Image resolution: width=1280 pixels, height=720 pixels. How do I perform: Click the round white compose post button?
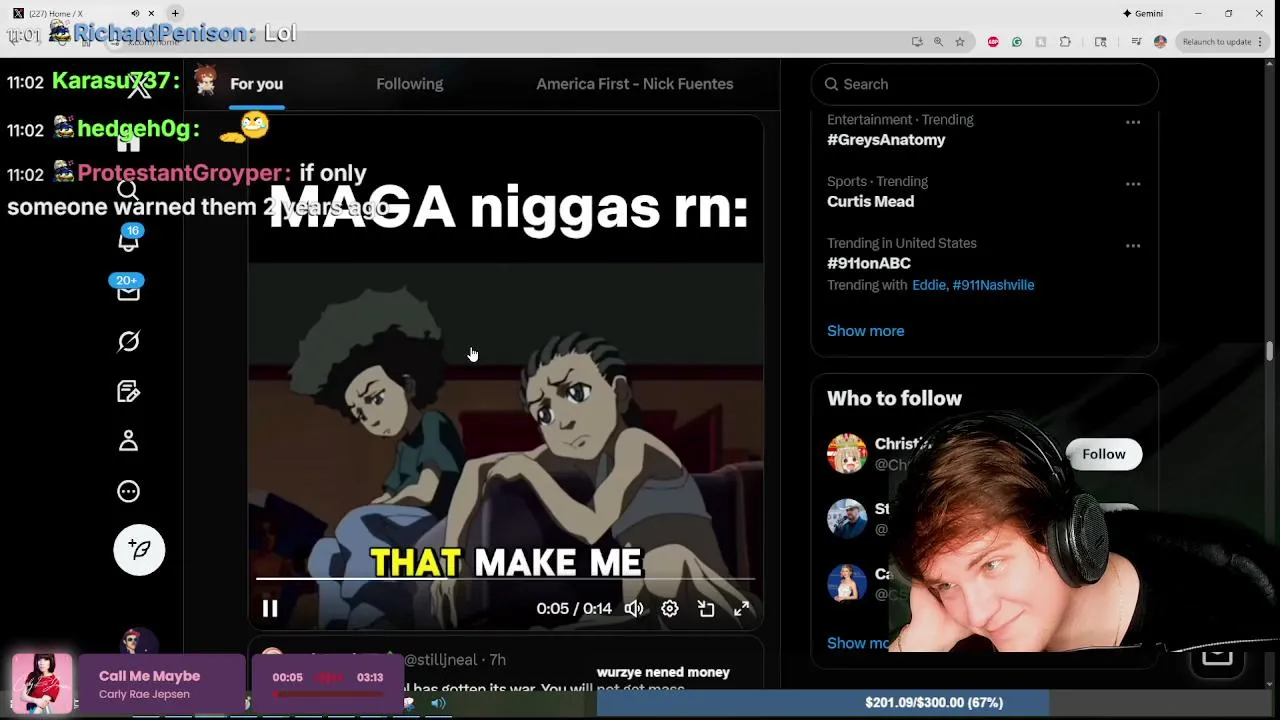[x=139, y=549]
